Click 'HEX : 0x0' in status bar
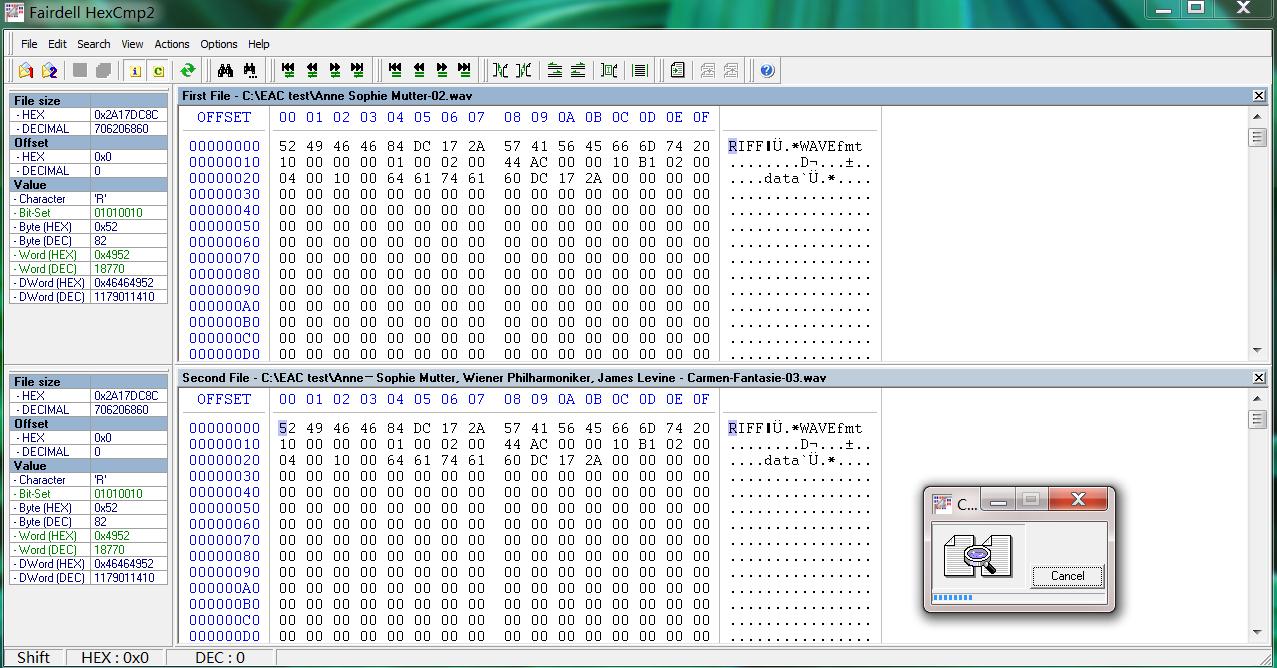The height and width of the screenshot is (668, 1277). coord(115,658)
